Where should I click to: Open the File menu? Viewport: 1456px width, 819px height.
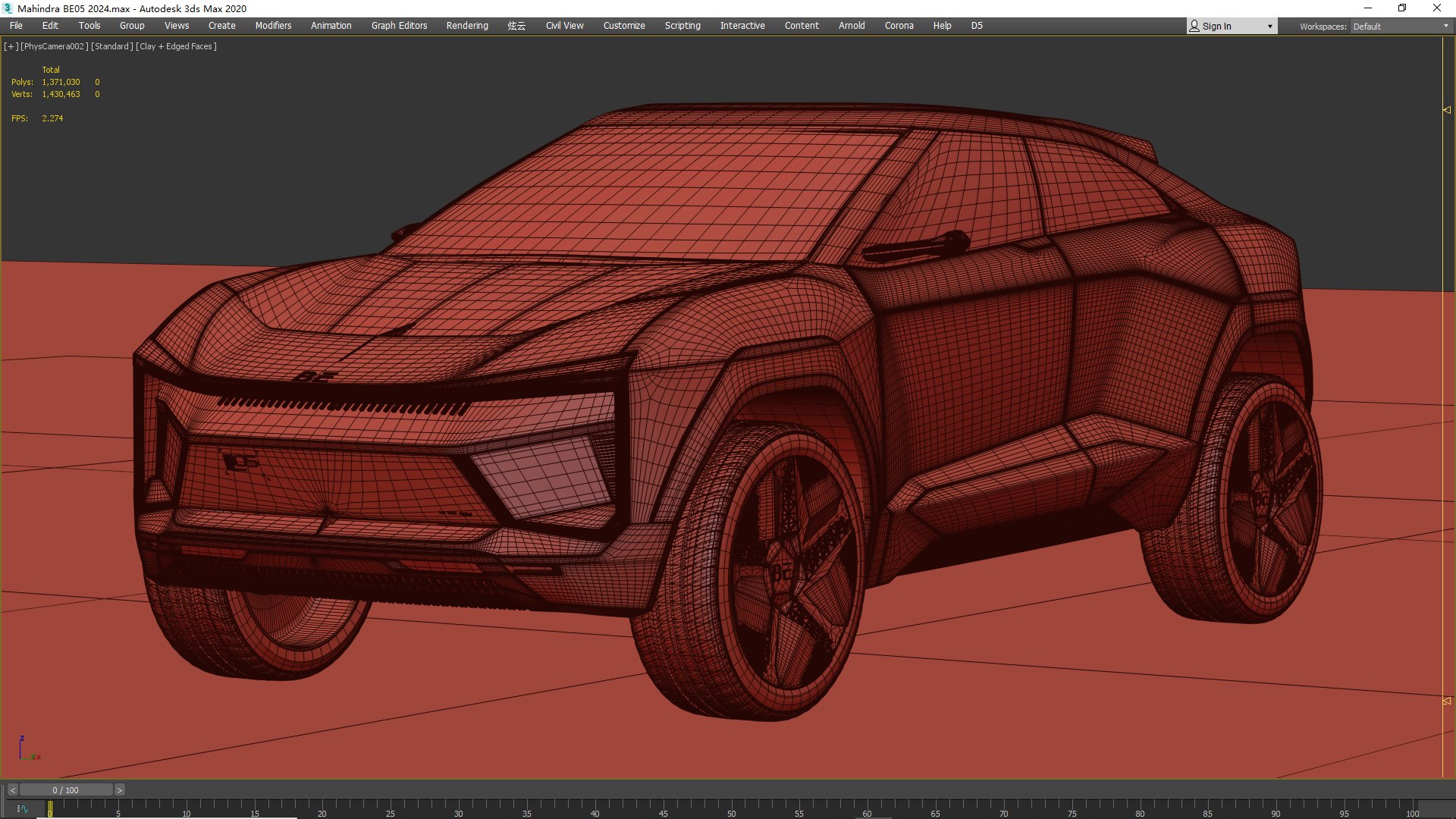coord(16,26)
